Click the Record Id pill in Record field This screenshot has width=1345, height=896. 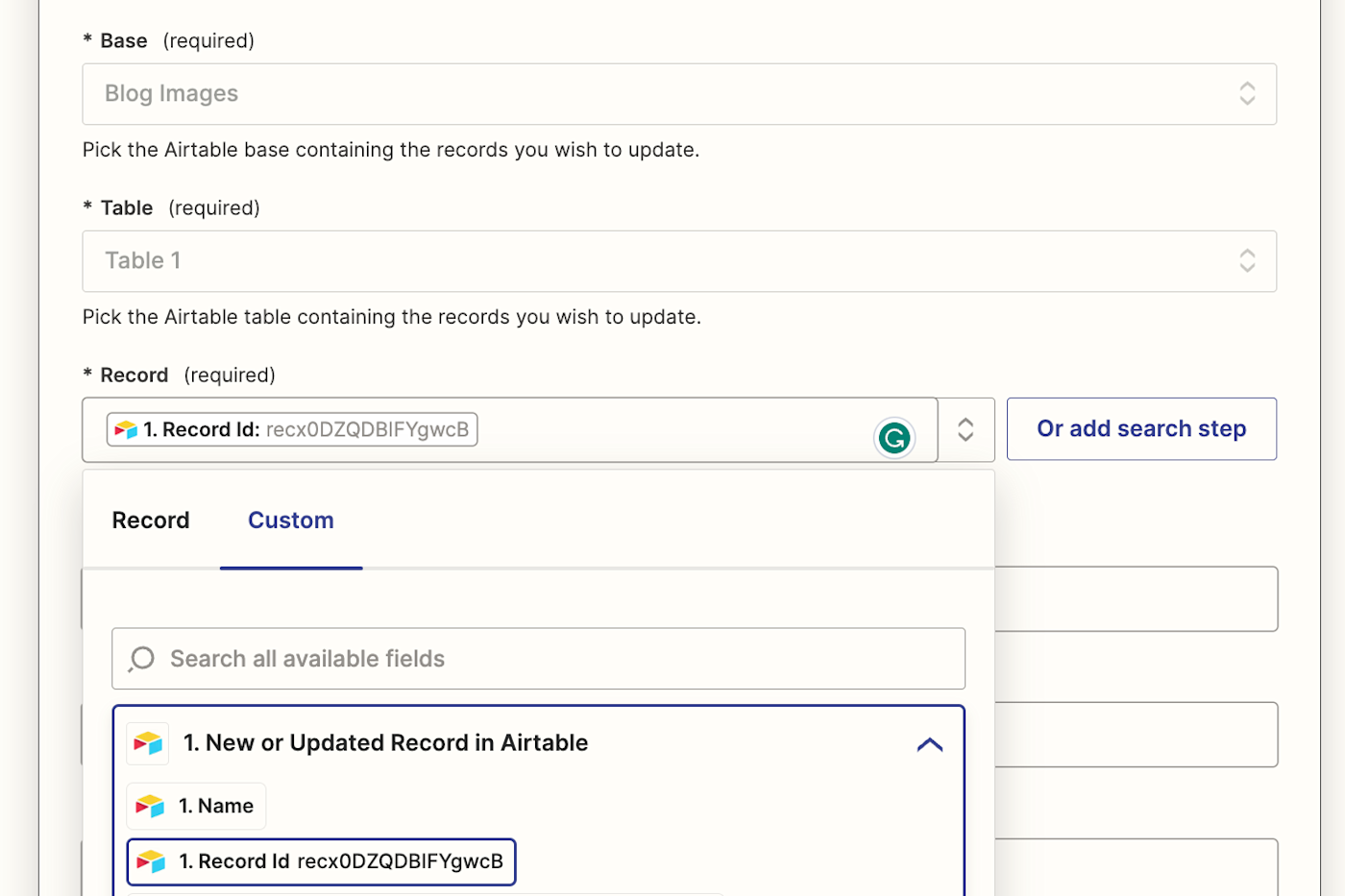(x=292, y=429)
